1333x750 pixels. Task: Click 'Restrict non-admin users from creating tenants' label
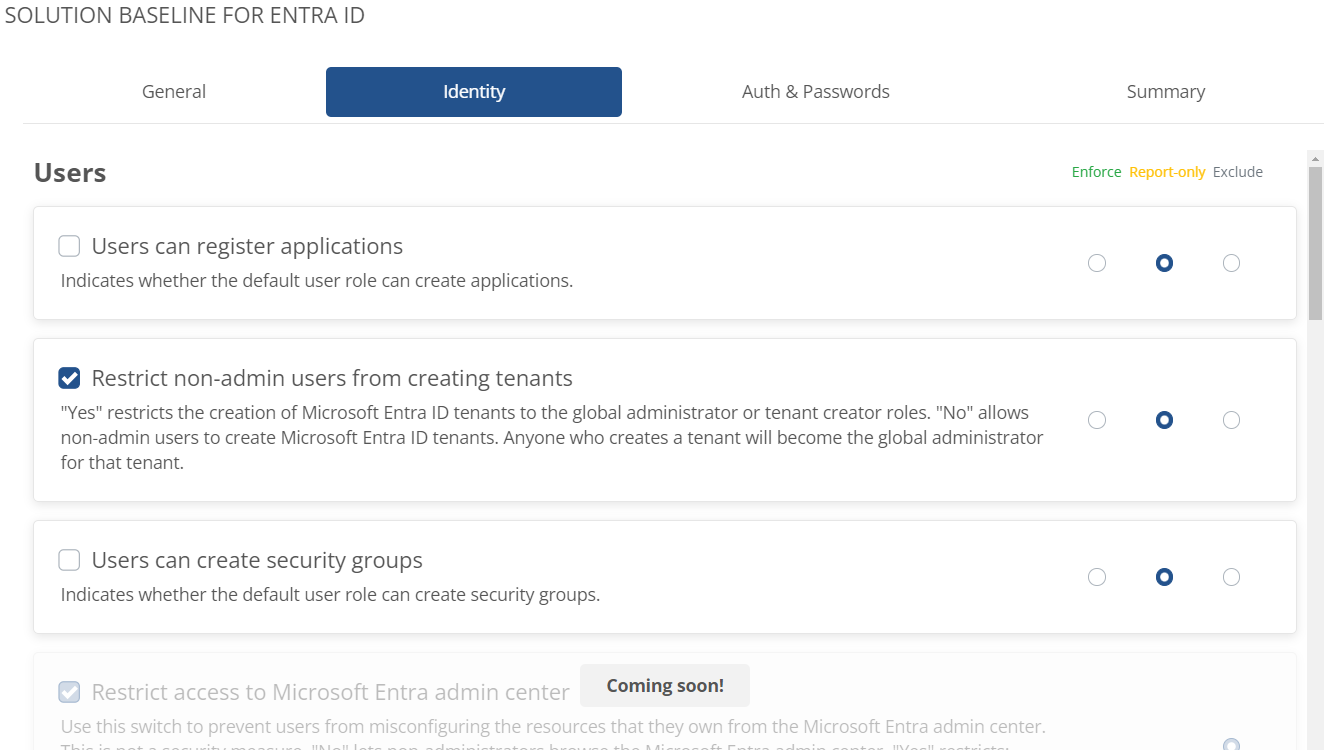pos(332,378)
